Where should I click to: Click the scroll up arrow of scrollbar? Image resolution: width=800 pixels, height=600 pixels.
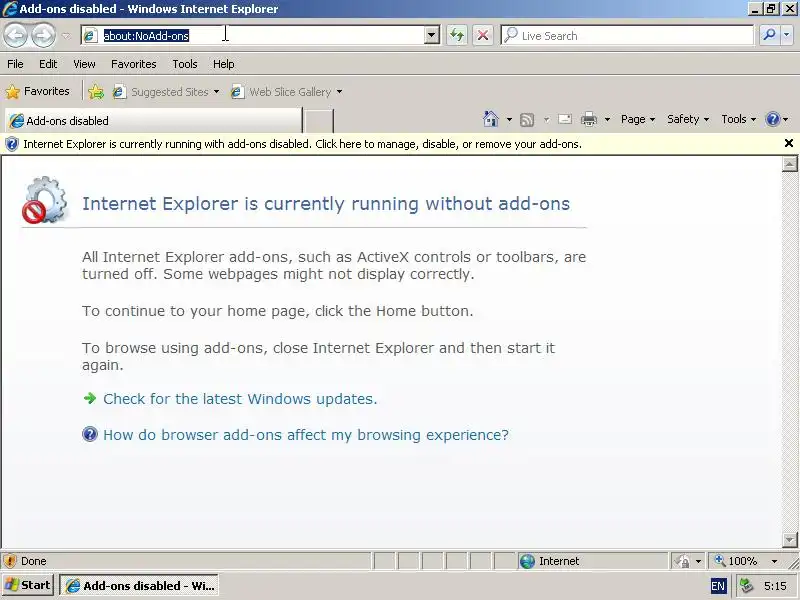pos(789,164)
